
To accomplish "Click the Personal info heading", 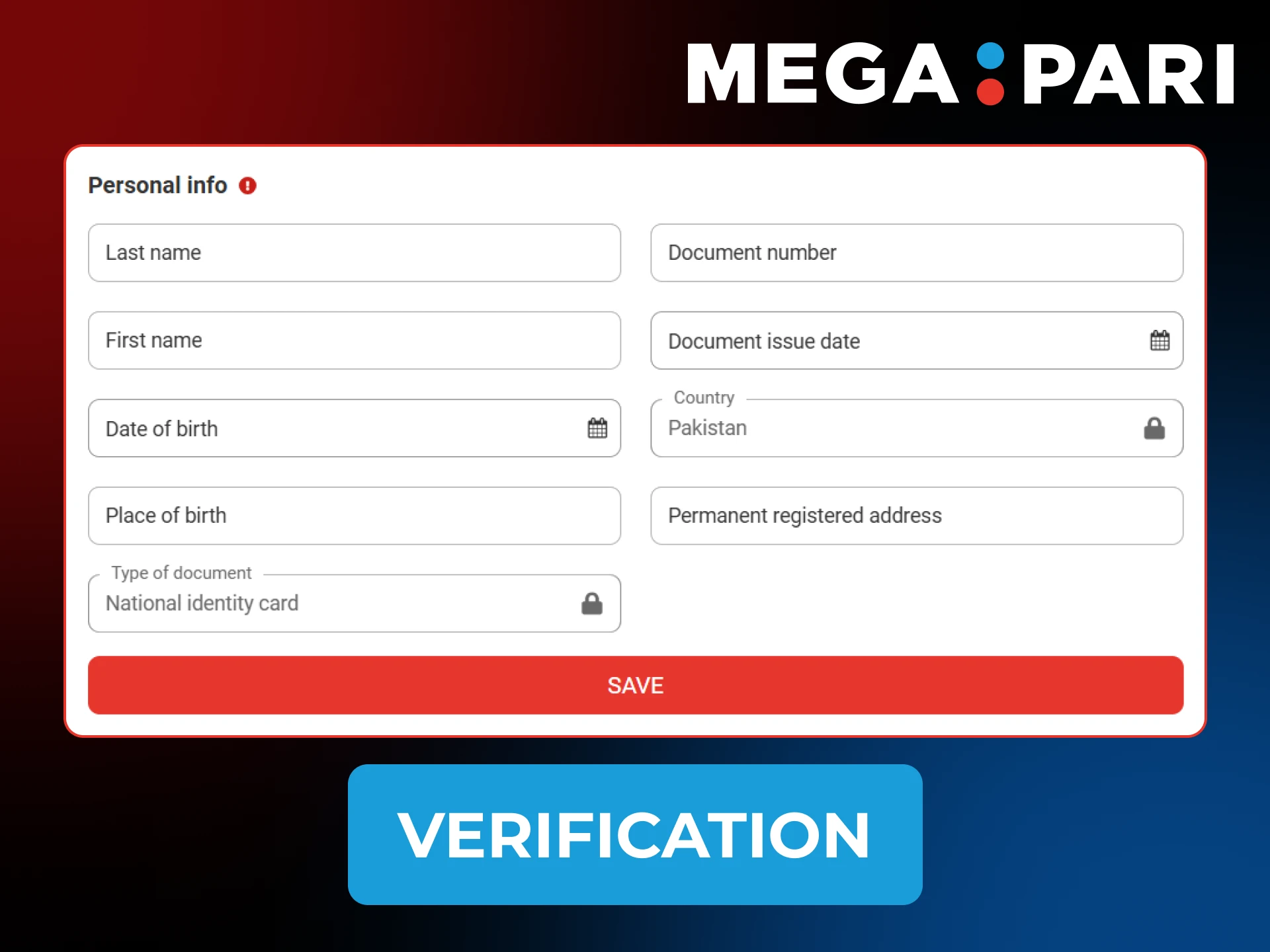I will pyautogui.click(x=157, y=186).
